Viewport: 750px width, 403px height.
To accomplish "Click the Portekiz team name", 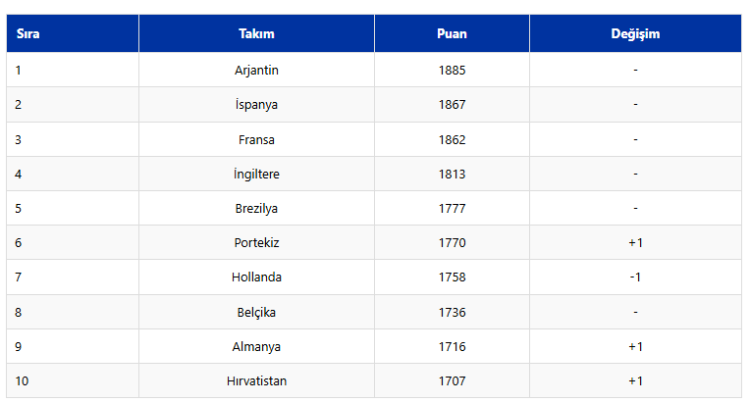I will click(256, 243).
